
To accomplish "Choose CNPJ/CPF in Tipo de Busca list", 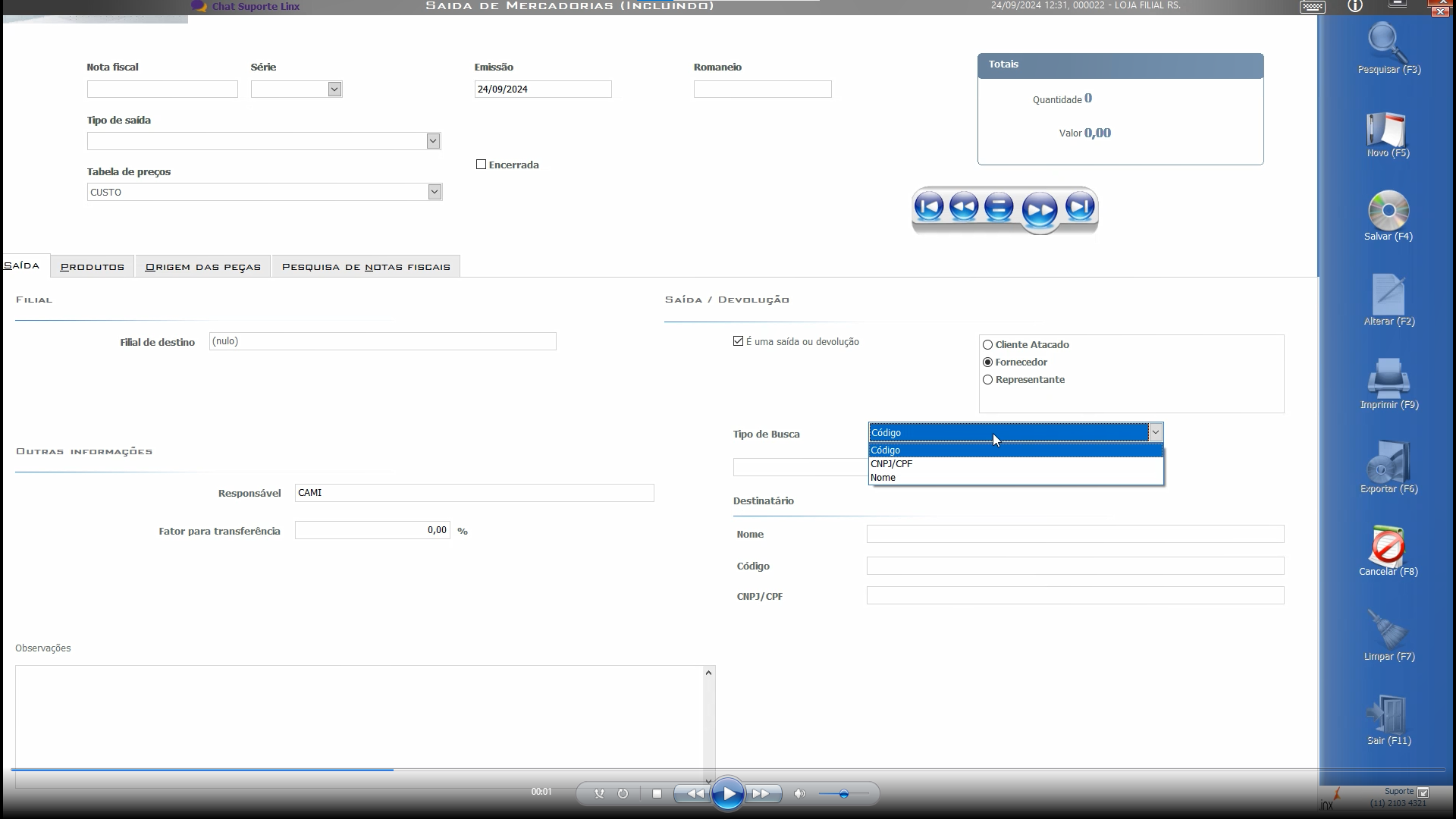I will 892,464.
